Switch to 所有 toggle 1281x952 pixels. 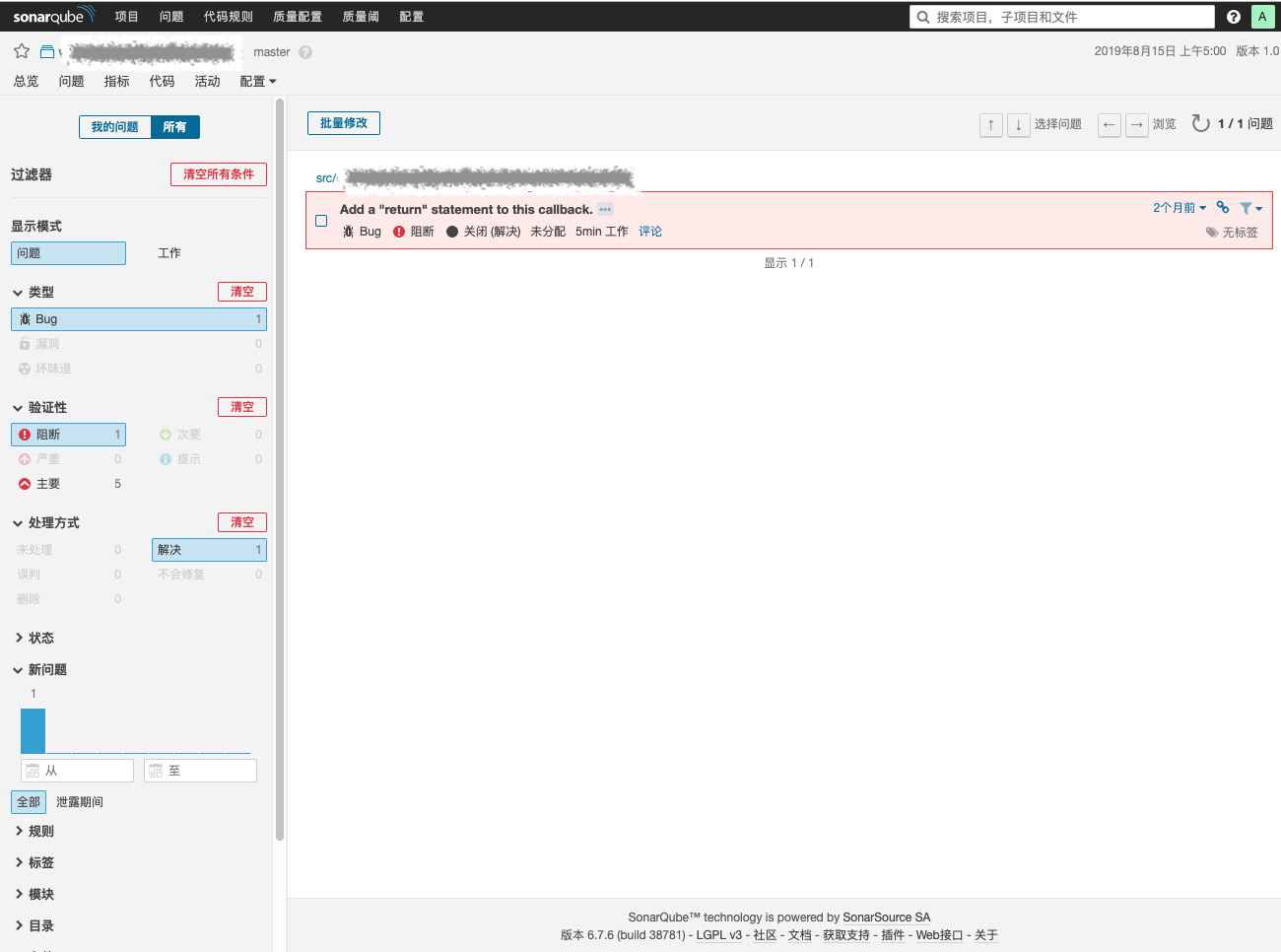click(174, 127)
